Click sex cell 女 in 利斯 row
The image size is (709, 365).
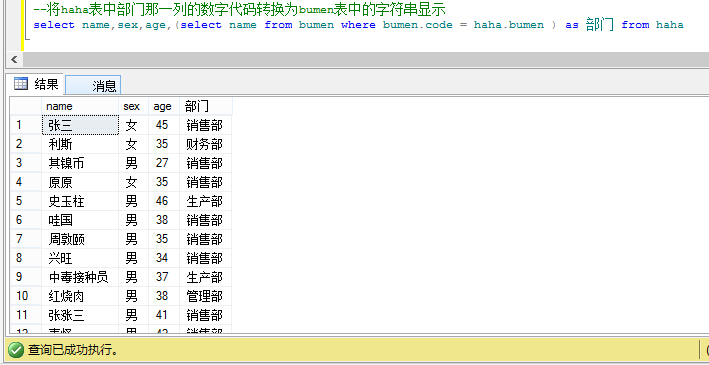pos(133,144)
